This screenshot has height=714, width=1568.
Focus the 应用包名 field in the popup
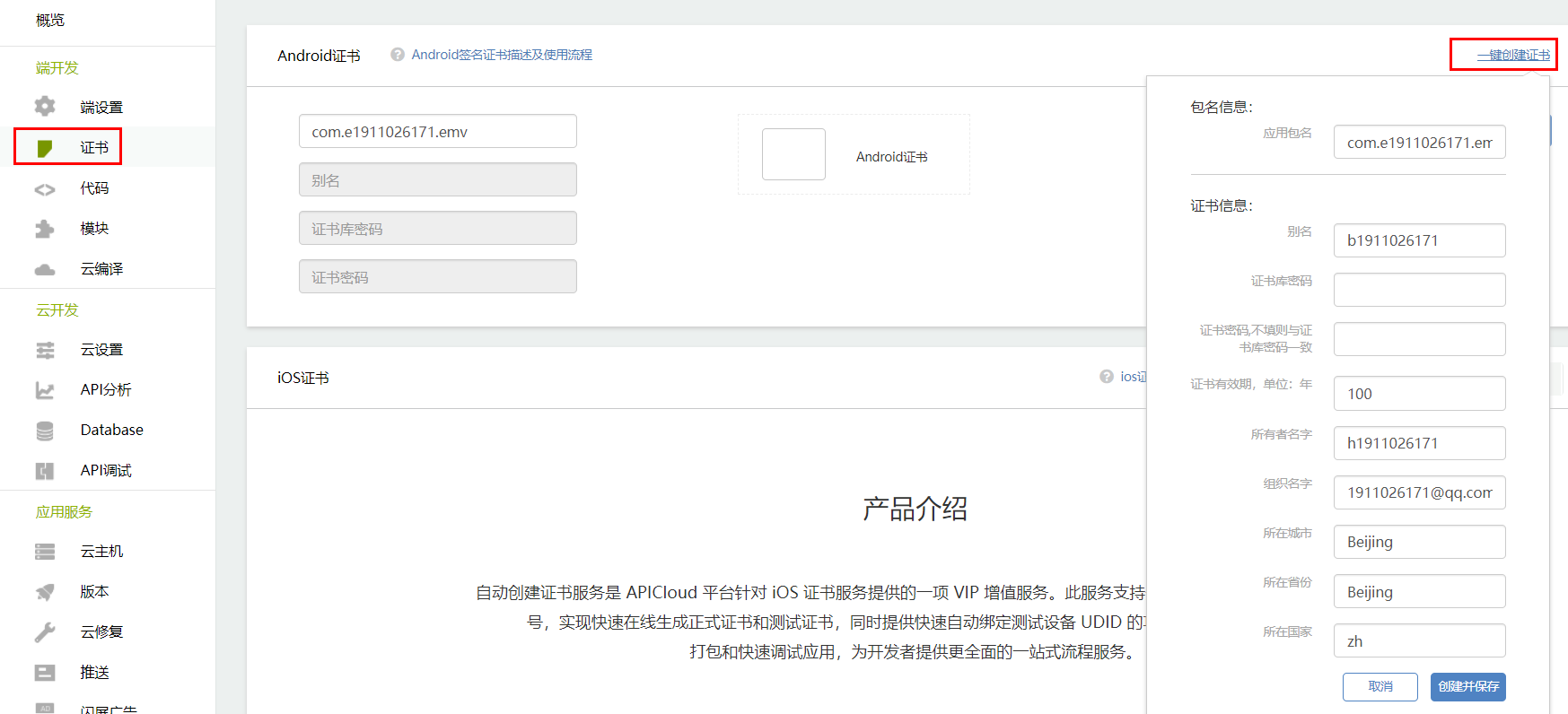[x=1420, y=142]
